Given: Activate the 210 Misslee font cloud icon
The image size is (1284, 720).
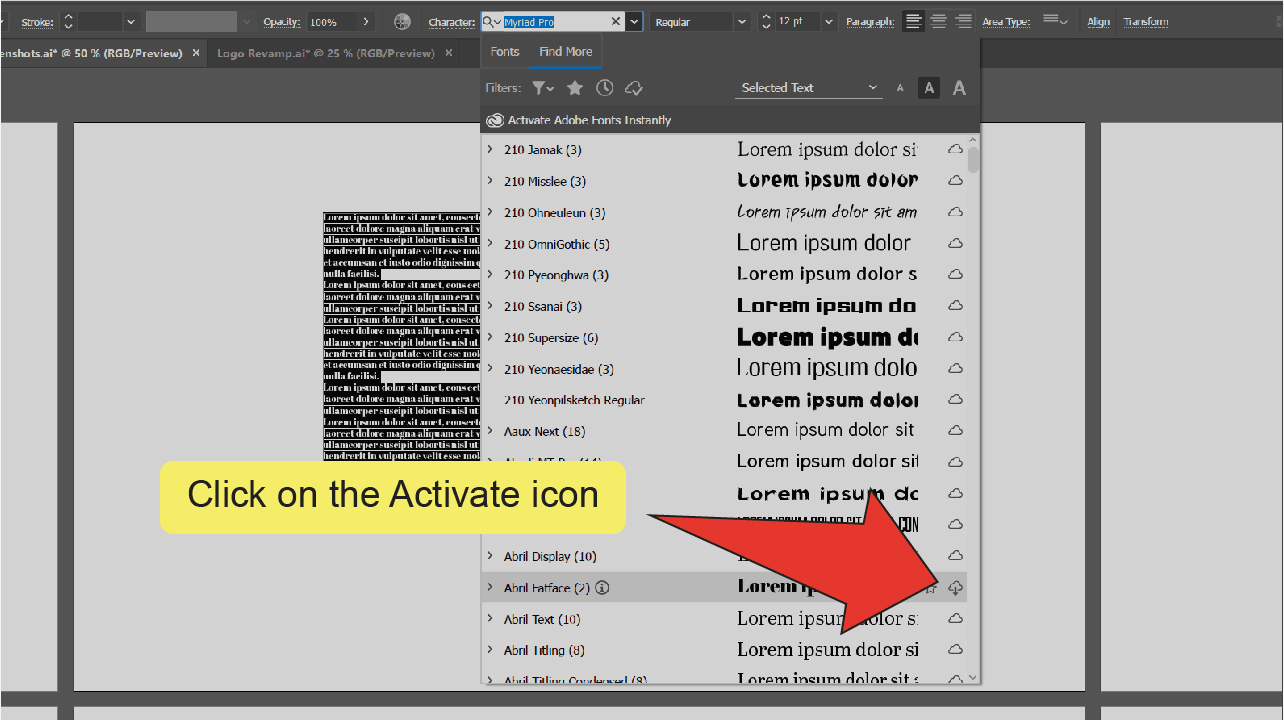Looking at the screenshot, I should point(955,181).
